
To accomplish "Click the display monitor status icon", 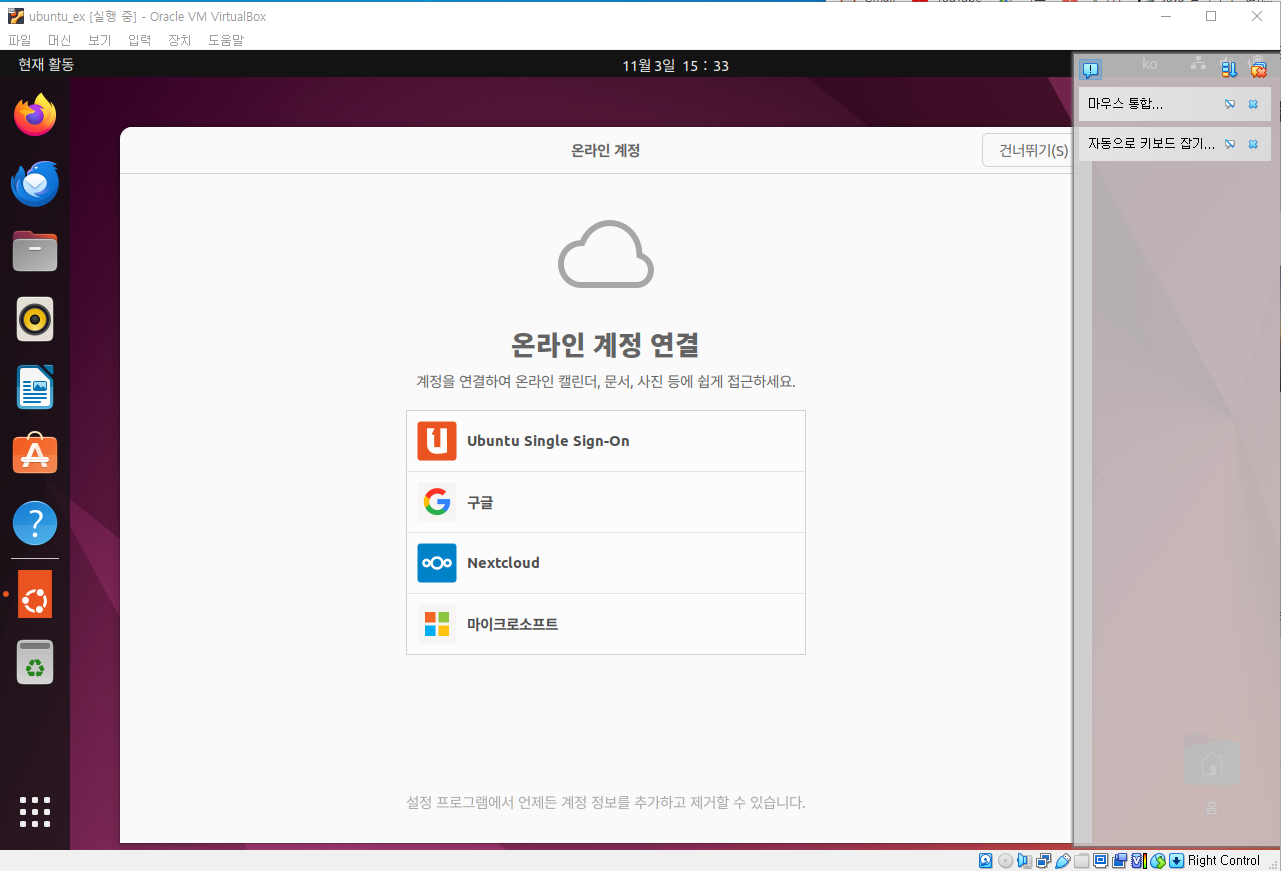I will pos(1101,860).
